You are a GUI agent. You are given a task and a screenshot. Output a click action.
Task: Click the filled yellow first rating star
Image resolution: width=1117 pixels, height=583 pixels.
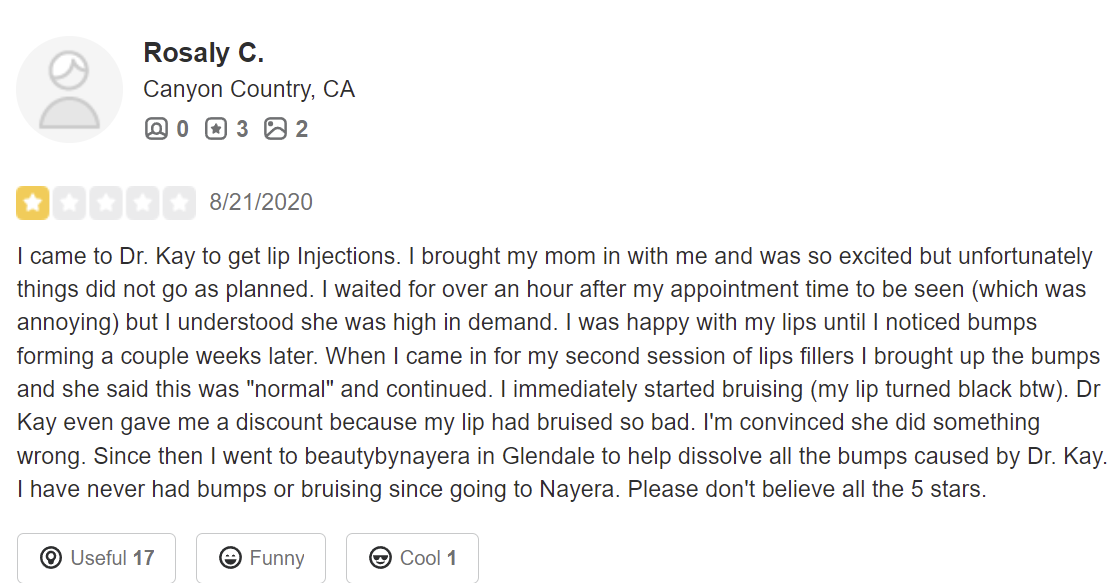tap(33, 203)
